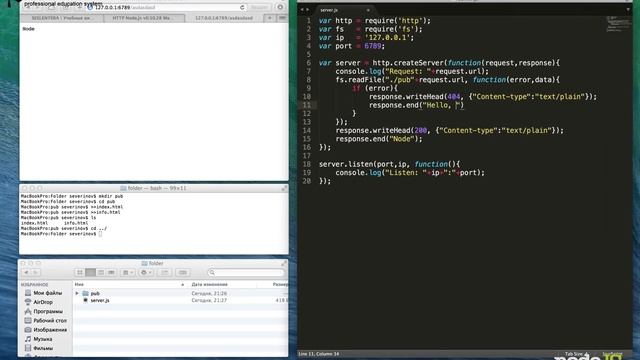
Task: Open Изображения in the Finder sidebar
Action: point(46,330)
